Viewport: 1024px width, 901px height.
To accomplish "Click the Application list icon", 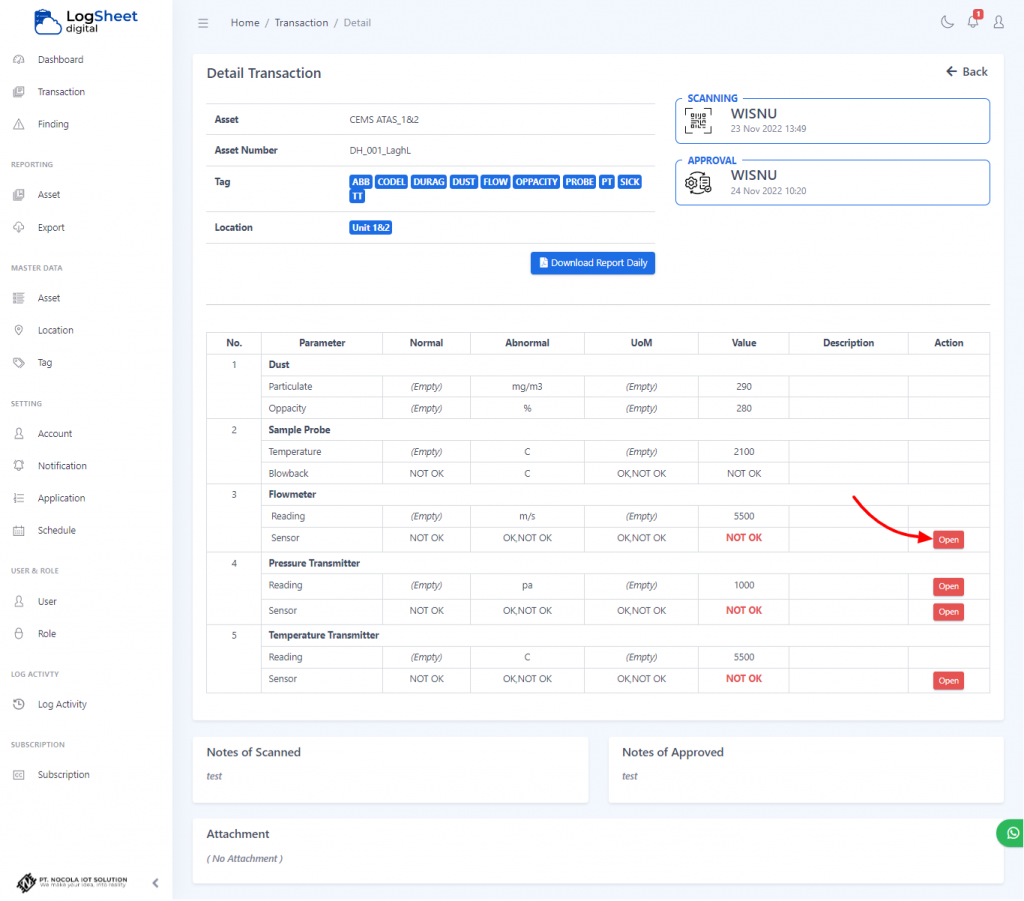I will [x=19, y=498].
